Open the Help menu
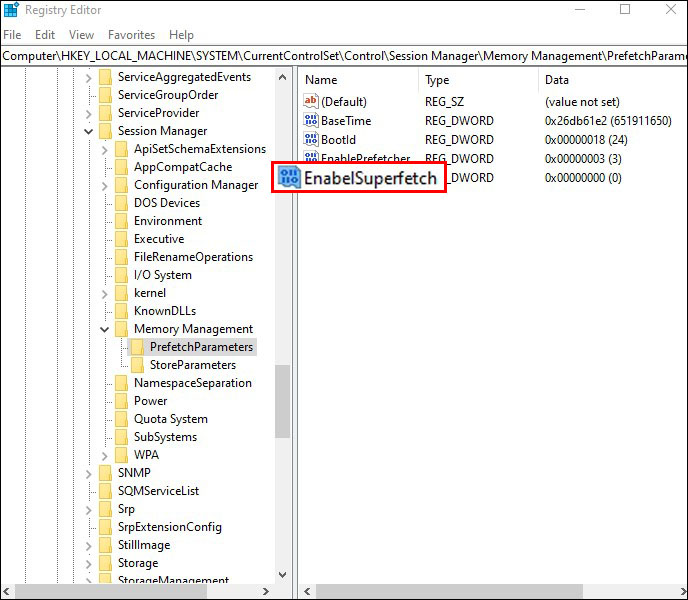 (x=181, y=35)
